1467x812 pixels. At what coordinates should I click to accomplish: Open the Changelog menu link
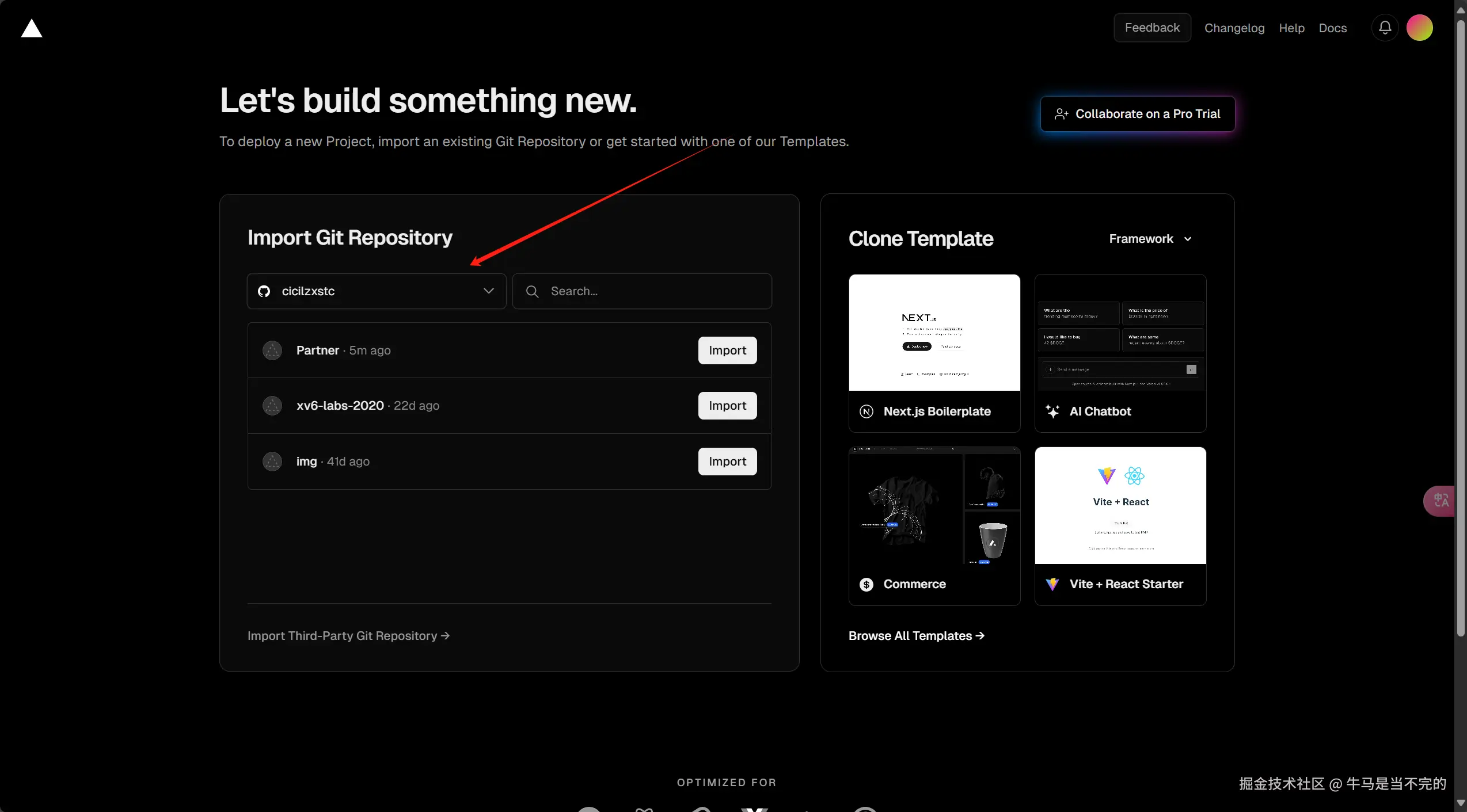click(x=1234, y=28)
